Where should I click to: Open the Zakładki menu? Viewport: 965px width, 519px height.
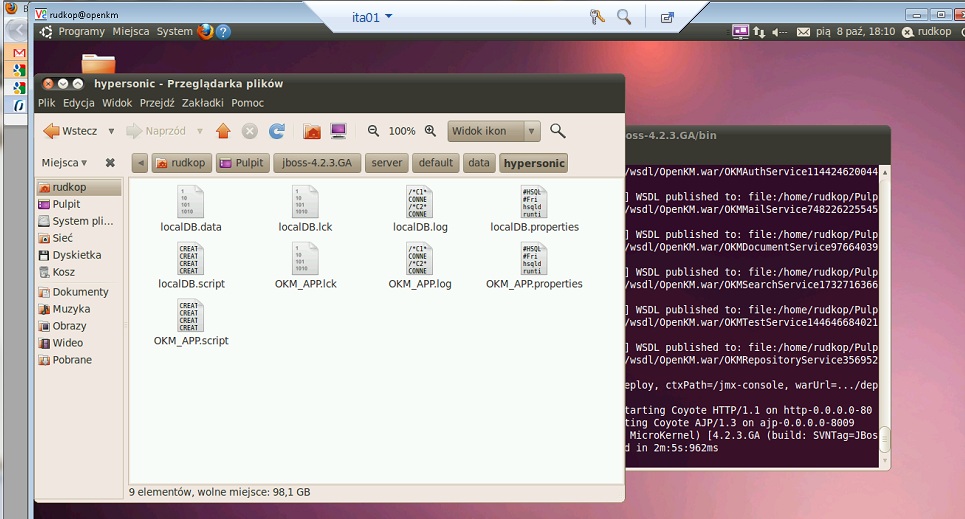click(202, 103)
